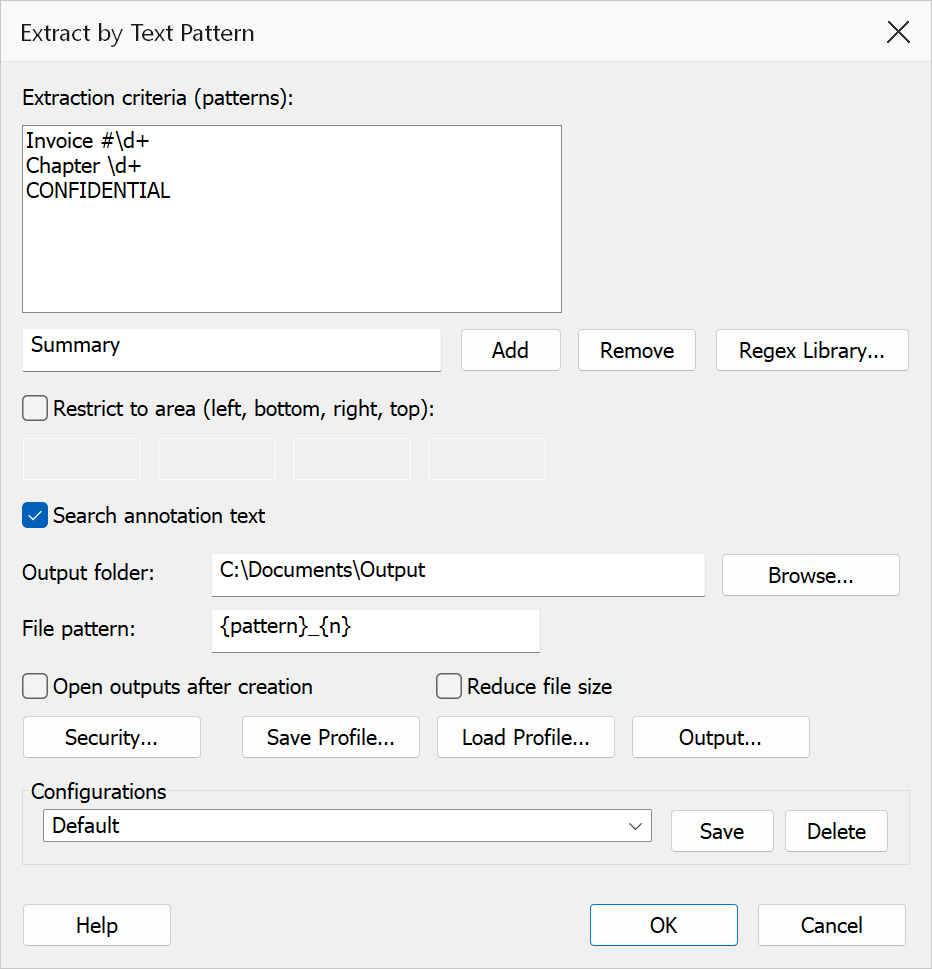Browse for an output folder
Image resolution: width=932 pixels, height=969 pixels.
click(811, 575)
